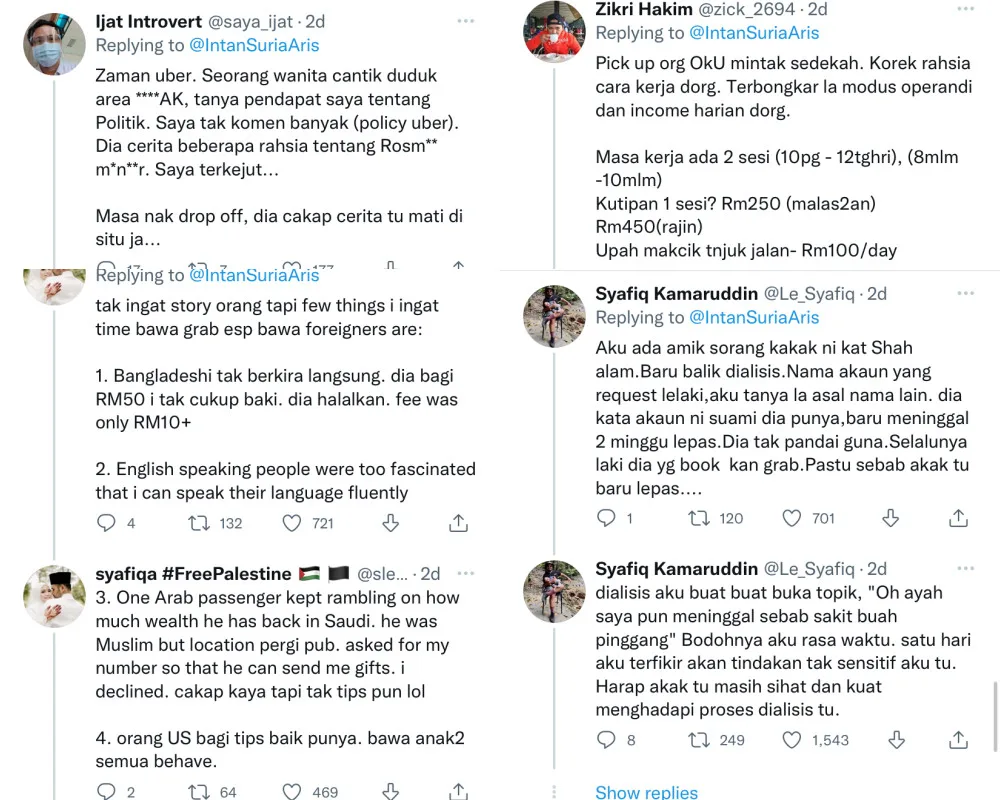Download icon on the 469-likes tweet

[391, 792]
